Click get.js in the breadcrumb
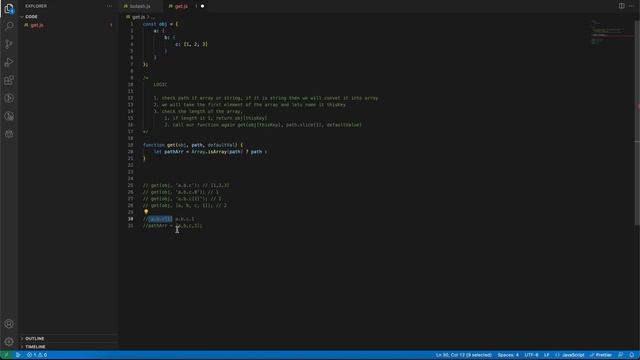 138,17
